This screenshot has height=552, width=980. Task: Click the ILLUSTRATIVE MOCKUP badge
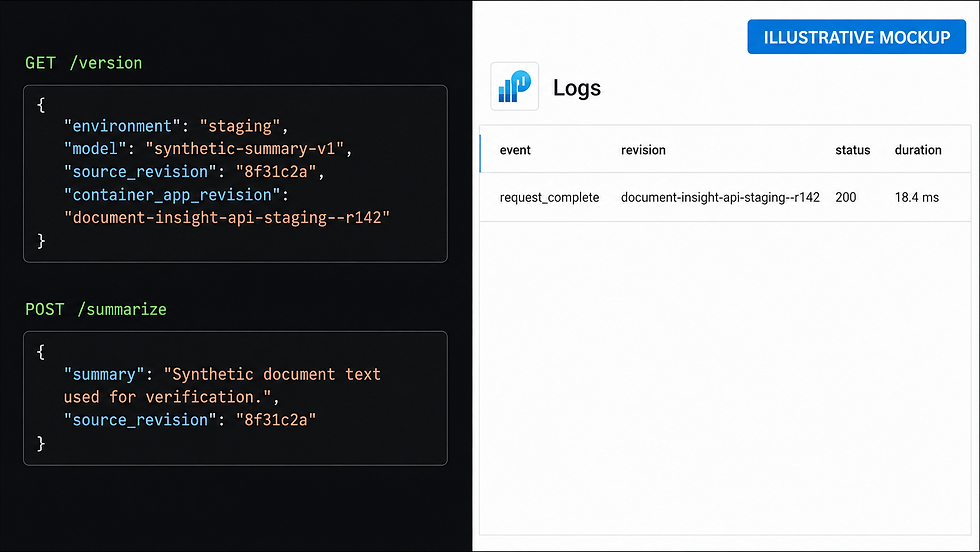click(x=856, y=37)
